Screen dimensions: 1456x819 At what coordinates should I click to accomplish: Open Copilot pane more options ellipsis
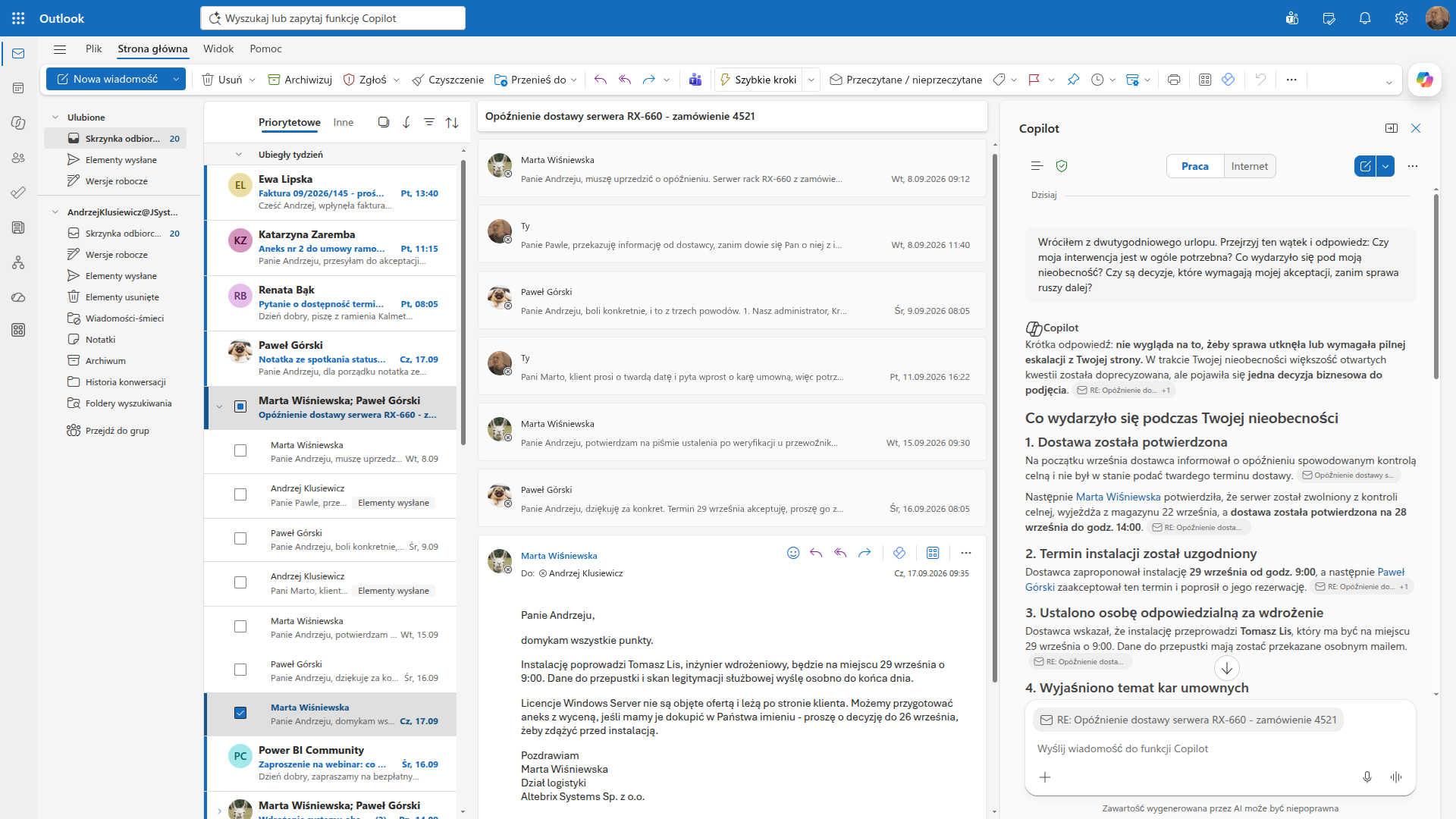[x=1413, y=166]
